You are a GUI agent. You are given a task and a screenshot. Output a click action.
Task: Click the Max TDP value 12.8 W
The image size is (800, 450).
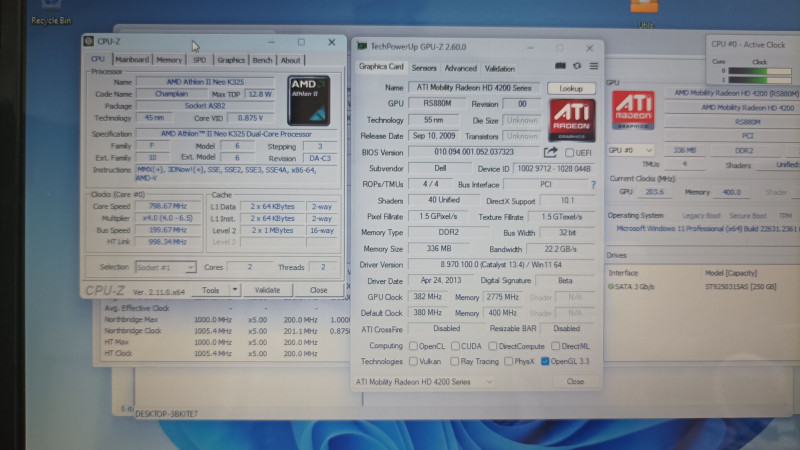point(260,94)
